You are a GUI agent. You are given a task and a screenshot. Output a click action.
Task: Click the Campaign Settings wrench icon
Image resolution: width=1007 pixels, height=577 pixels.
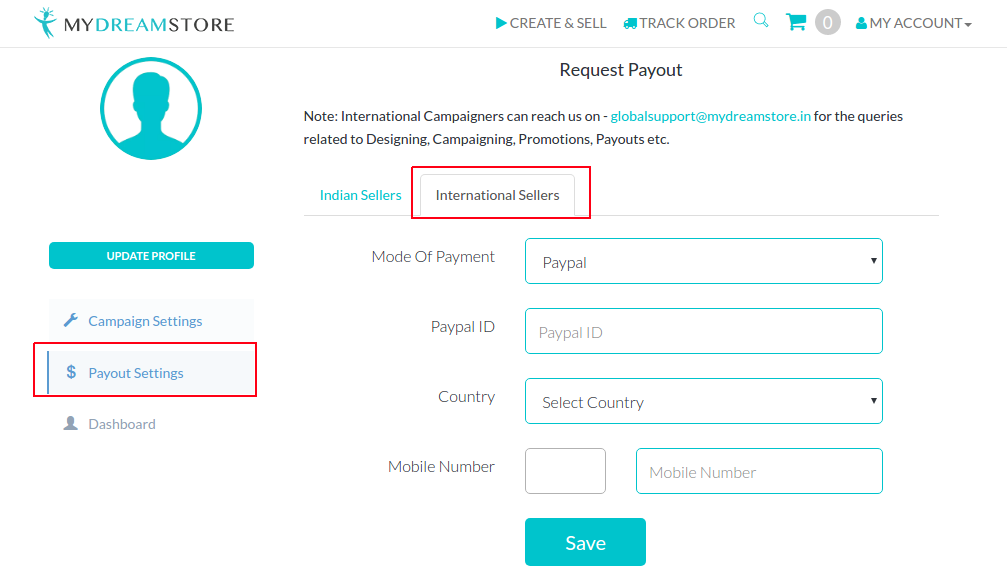(70, 321)
